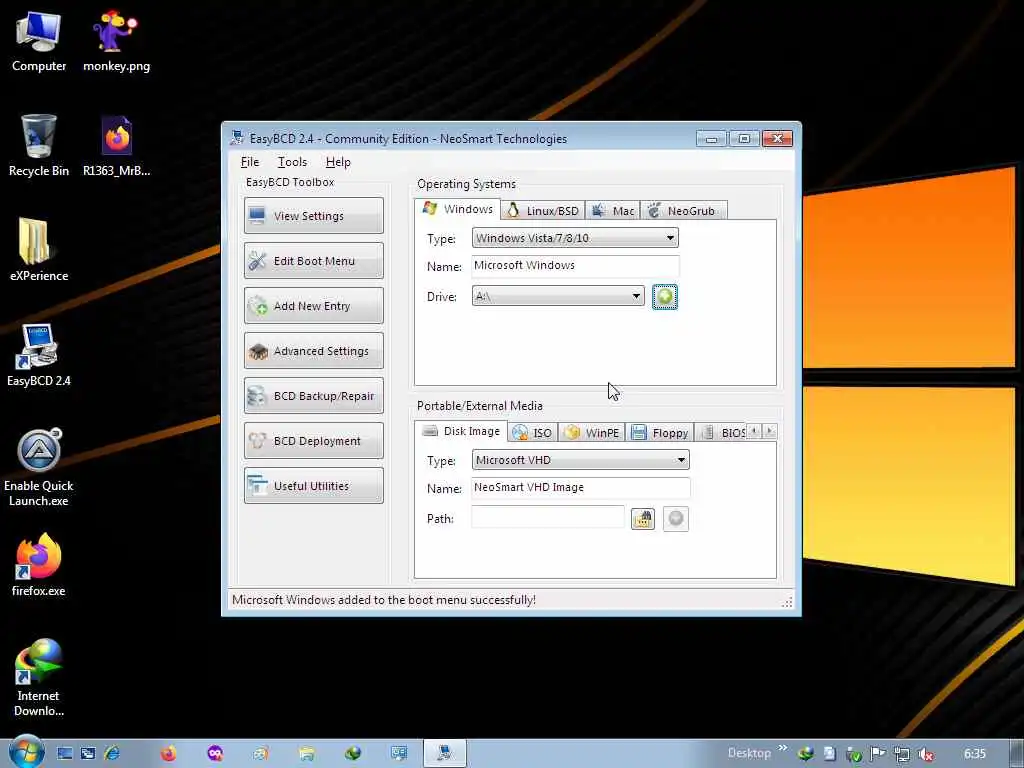1024x768 pixels.
Task: Open the File menu
Action: point(249,162)
